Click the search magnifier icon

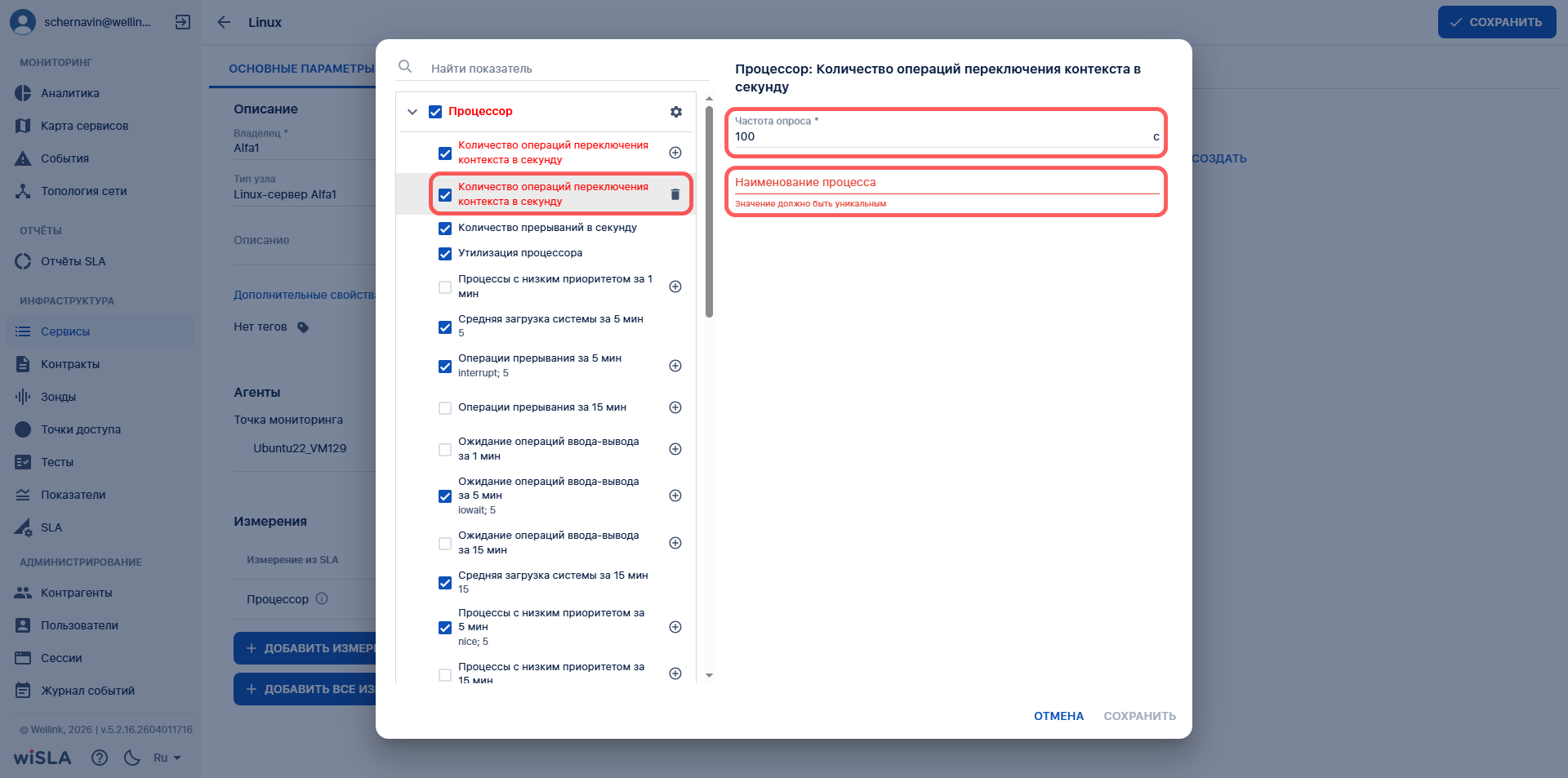(x=405, y=66)
